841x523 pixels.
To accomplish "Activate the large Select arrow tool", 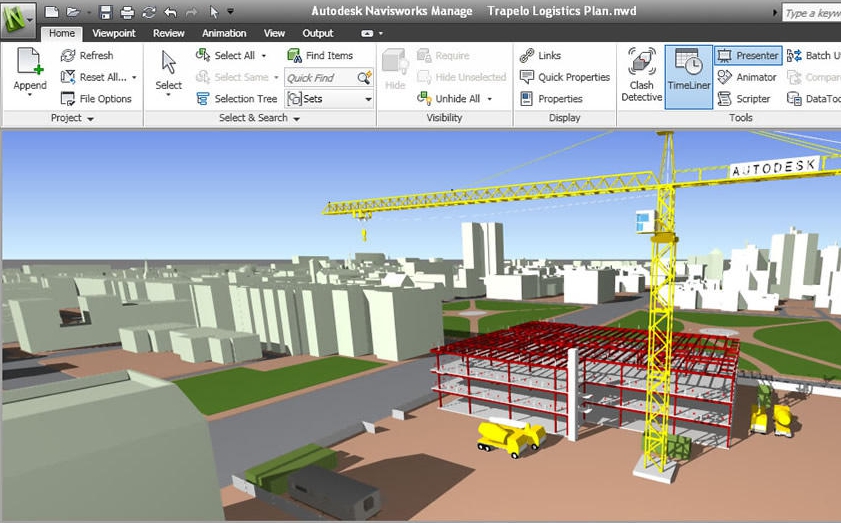I will click(x=168, y=63).
